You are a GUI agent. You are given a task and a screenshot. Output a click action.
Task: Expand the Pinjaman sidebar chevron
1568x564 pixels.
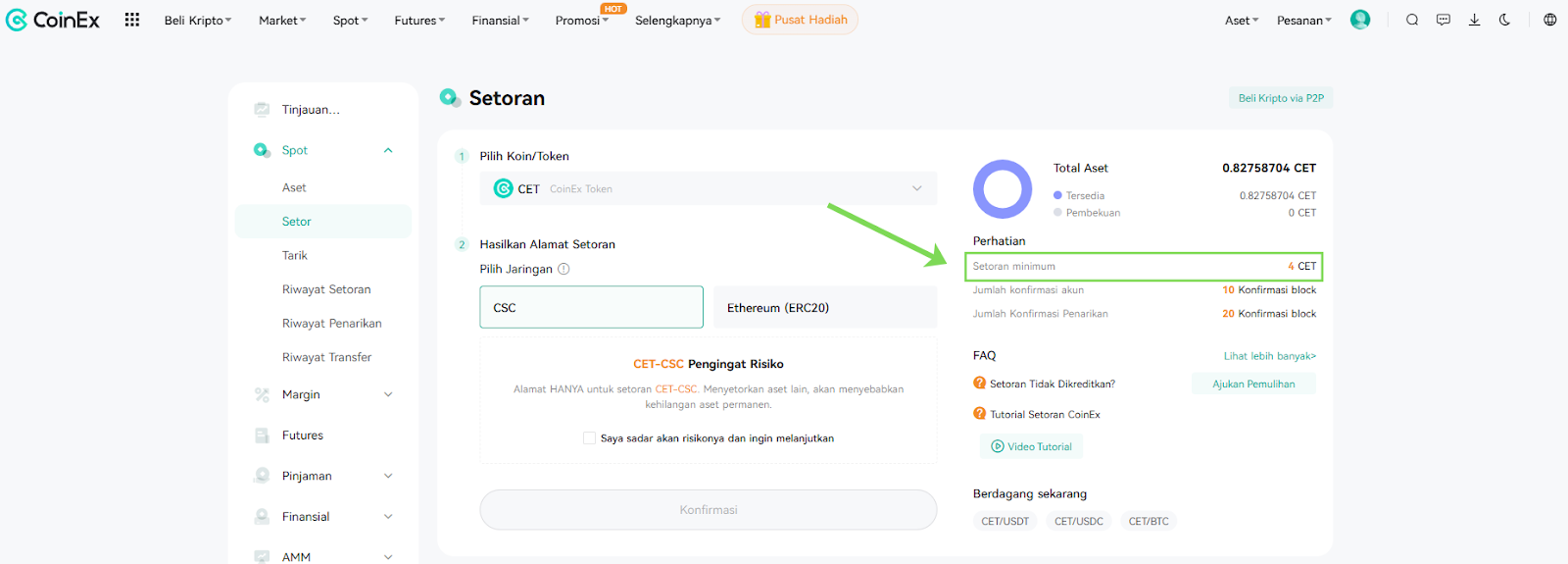tap(388, 476)
